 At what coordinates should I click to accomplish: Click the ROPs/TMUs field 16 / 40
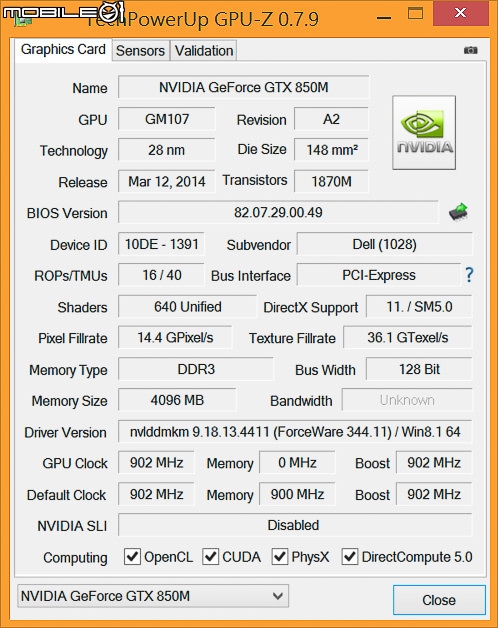[161, 275]
